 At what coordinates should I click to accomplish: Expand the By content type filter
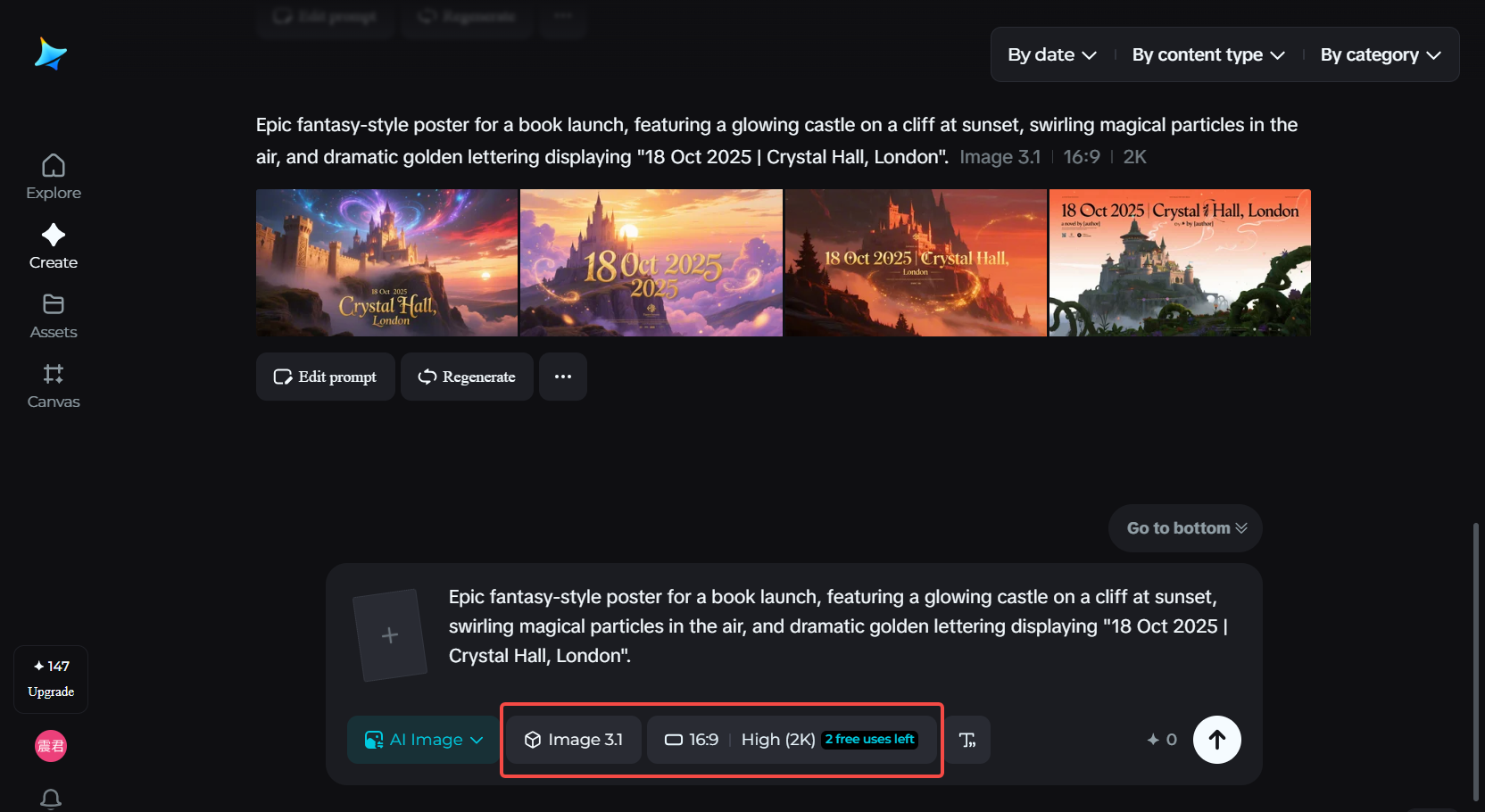coord(1208,55)
